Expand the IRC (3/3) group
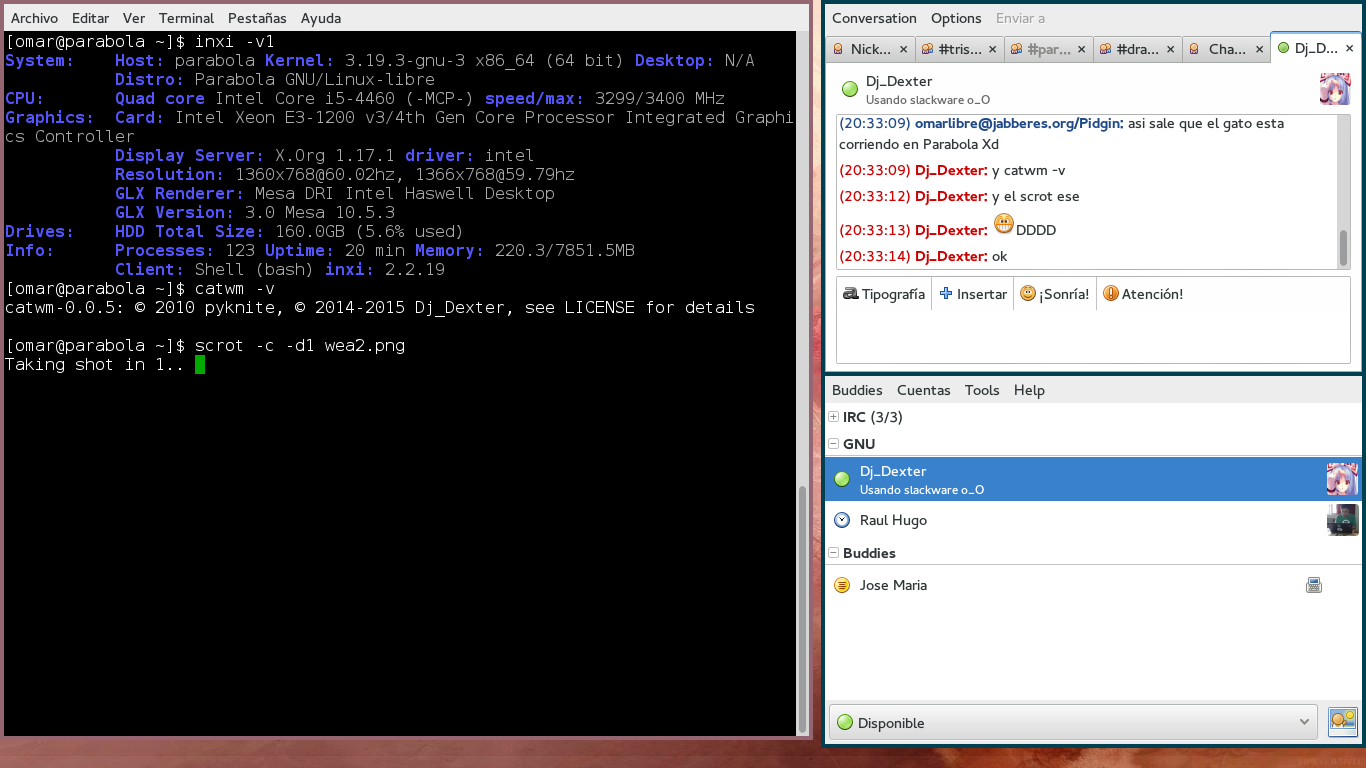Viewport: 1366px width, 768px height. (x=834, y=417)
